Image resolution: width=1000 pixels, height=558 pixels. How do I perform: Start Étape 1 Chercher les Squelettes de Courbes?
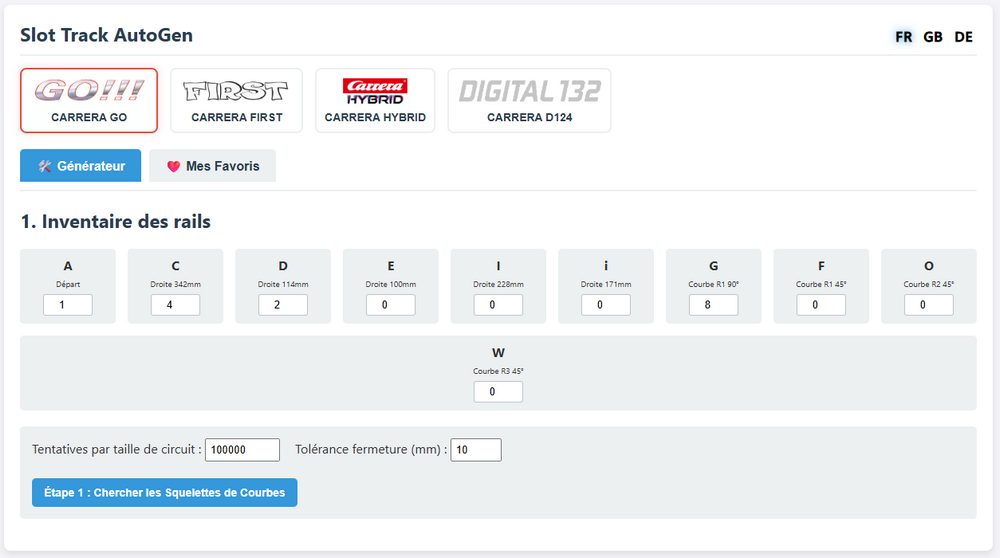[165, 492]
